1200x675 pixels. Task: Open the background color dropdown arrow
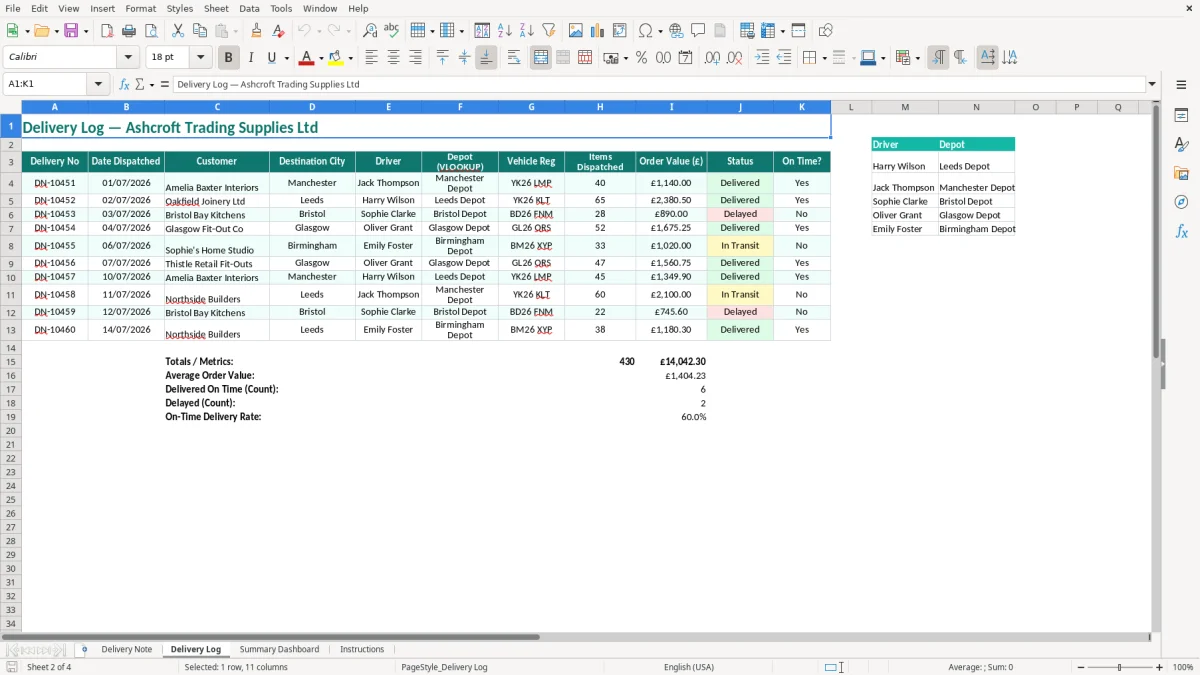[350, 58]
